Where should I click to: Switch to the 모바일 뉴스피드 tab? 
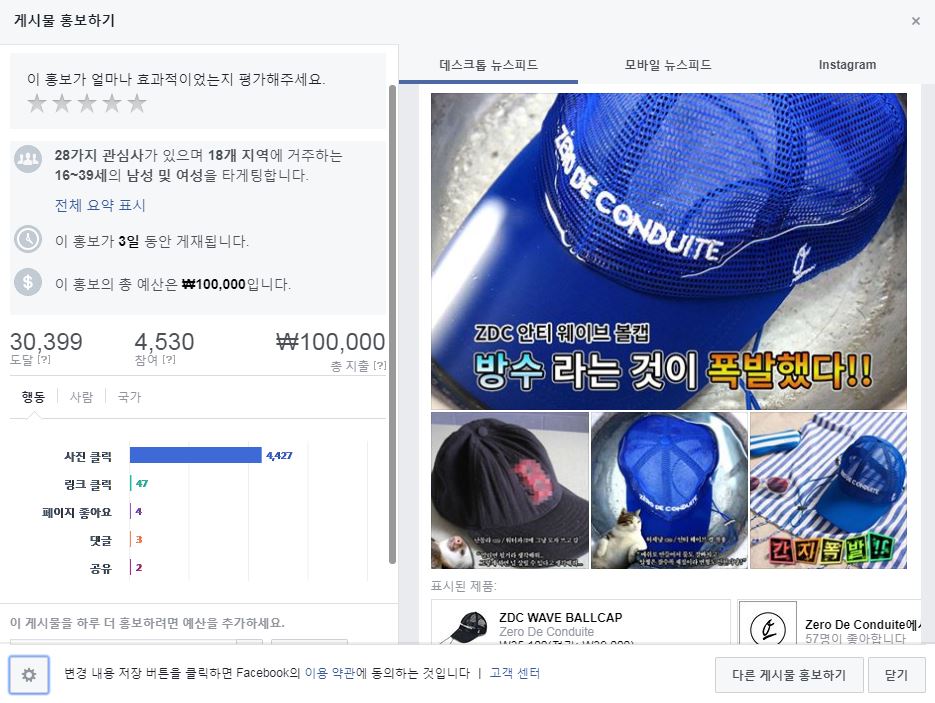(x=668, y=64)
